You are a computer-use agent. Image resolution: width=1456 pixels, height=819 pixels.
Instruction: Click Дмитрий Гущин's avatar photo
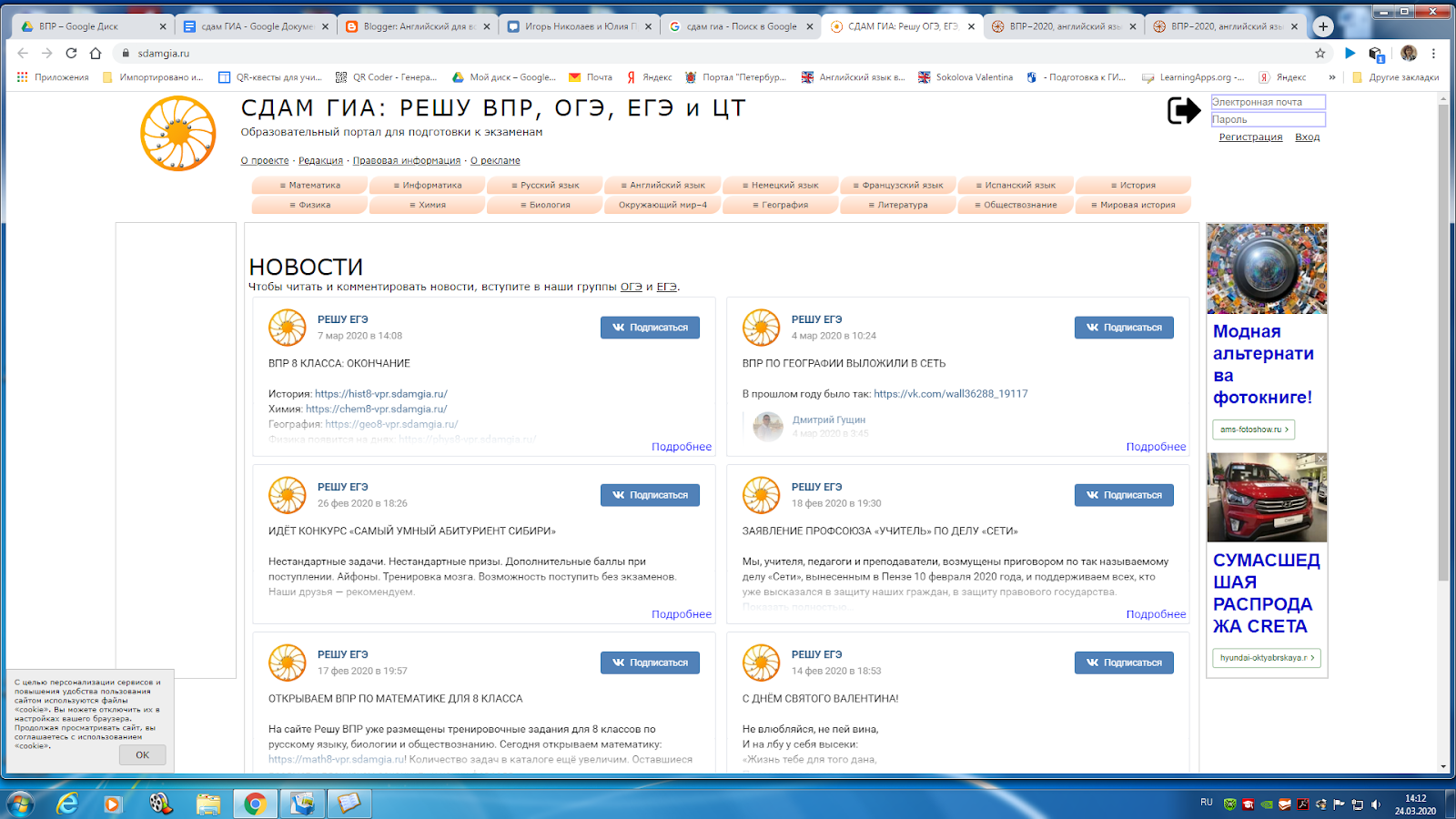[768, 426]
